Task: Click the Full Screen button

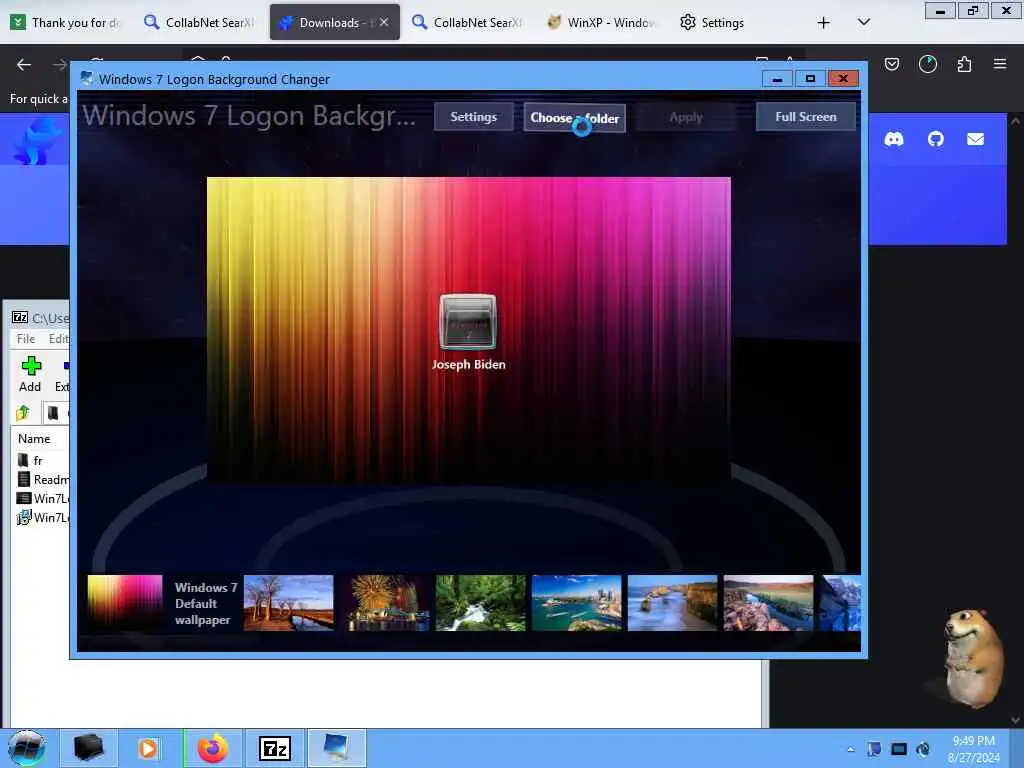Action: click(x=805, y=117)
